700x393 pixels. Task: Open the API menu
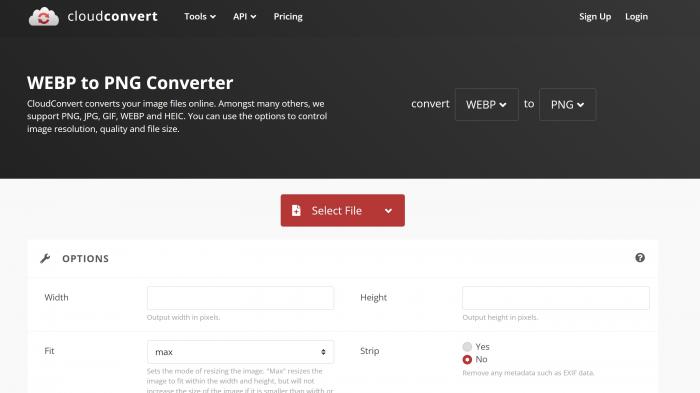244,17
